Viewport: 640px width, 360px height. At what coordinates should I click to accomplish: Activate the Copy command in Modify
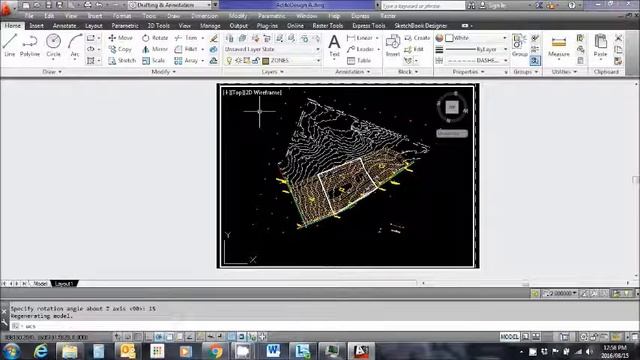(120, 49)
